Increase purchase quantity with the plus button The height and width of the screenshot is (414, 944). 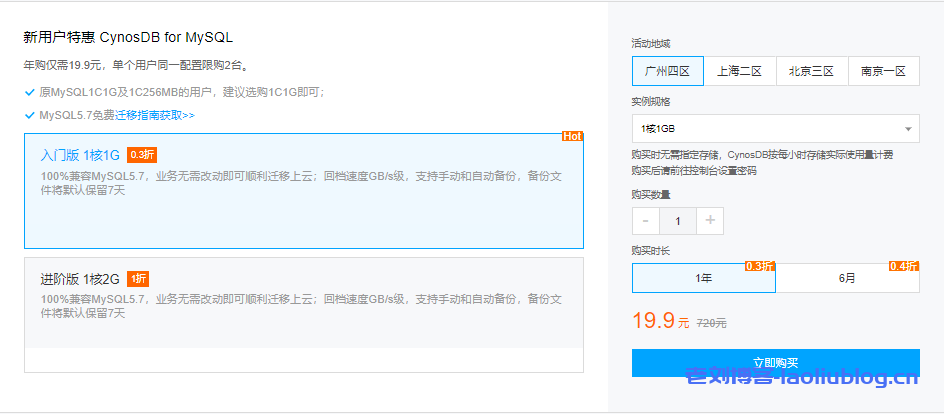coord(710,221)
